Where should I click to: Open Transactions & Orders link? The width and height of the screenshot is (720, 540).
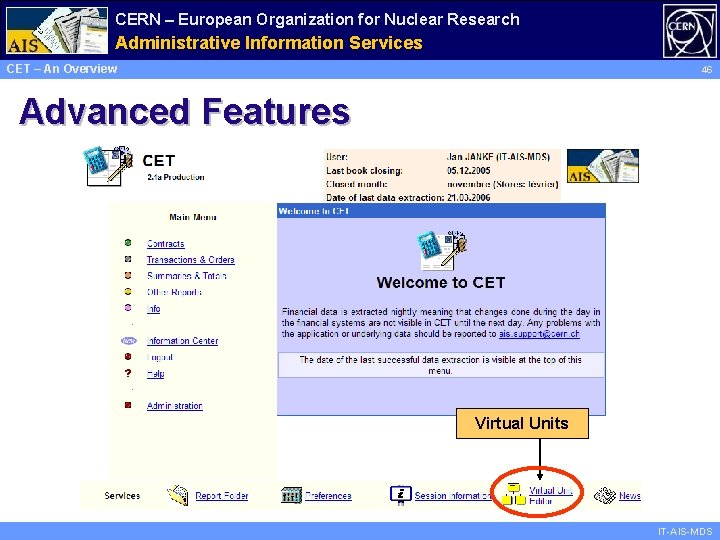(191, 260)
